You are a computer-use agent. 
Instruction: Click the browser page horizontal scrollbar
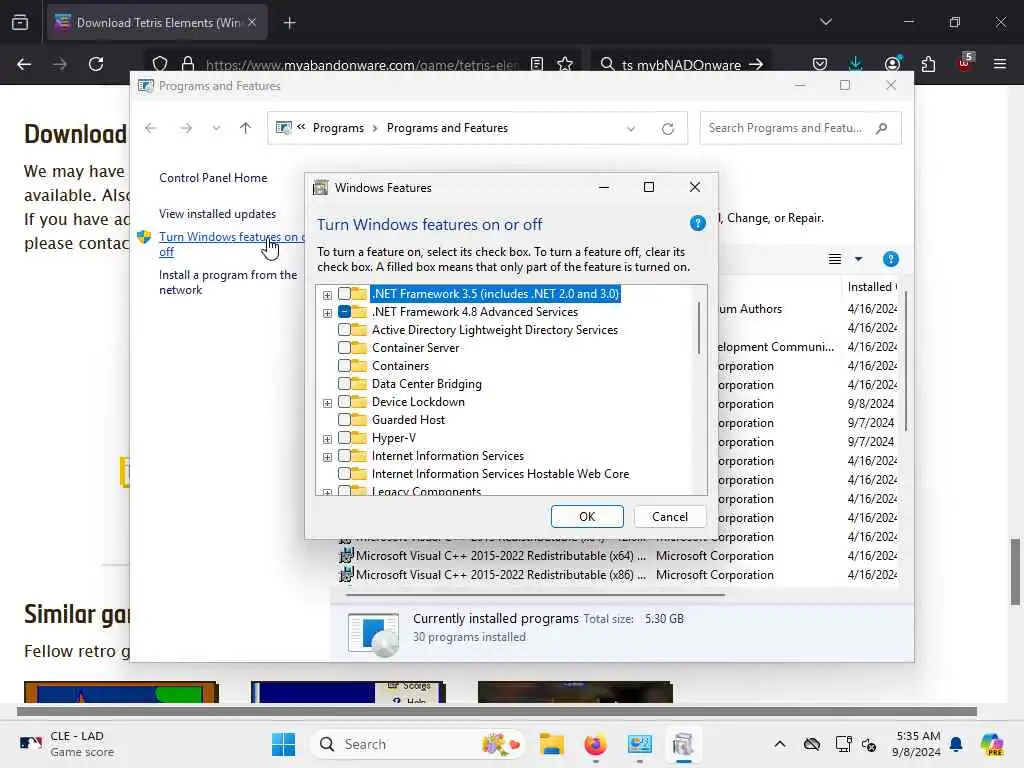click(x=496, y=711)
